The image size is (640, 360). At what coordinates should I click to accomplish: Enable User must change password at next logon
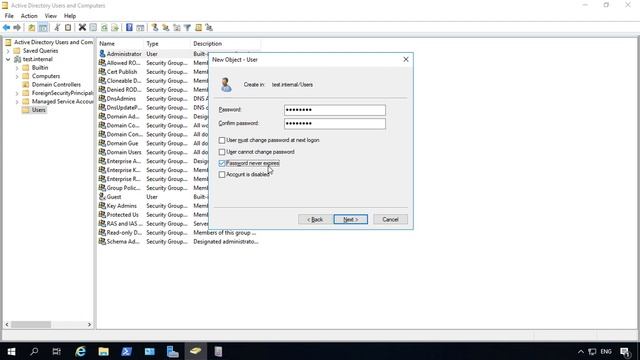[x=222, y=140]
